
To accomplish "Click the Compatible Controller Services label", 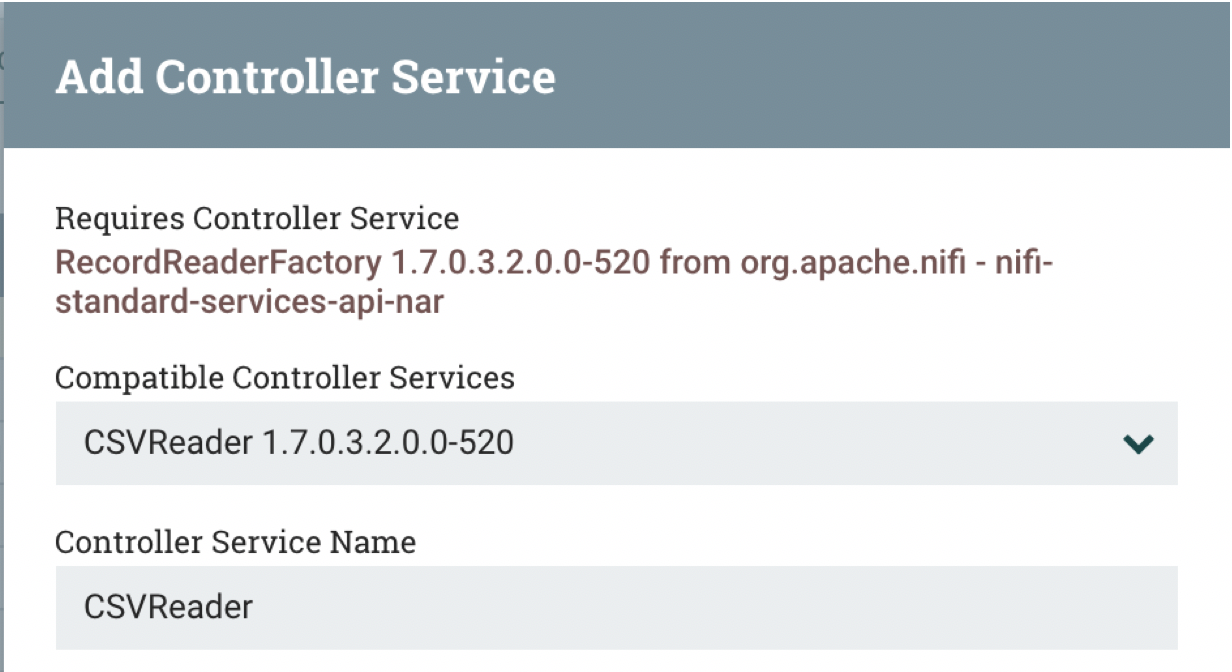I will click(285, 378).
